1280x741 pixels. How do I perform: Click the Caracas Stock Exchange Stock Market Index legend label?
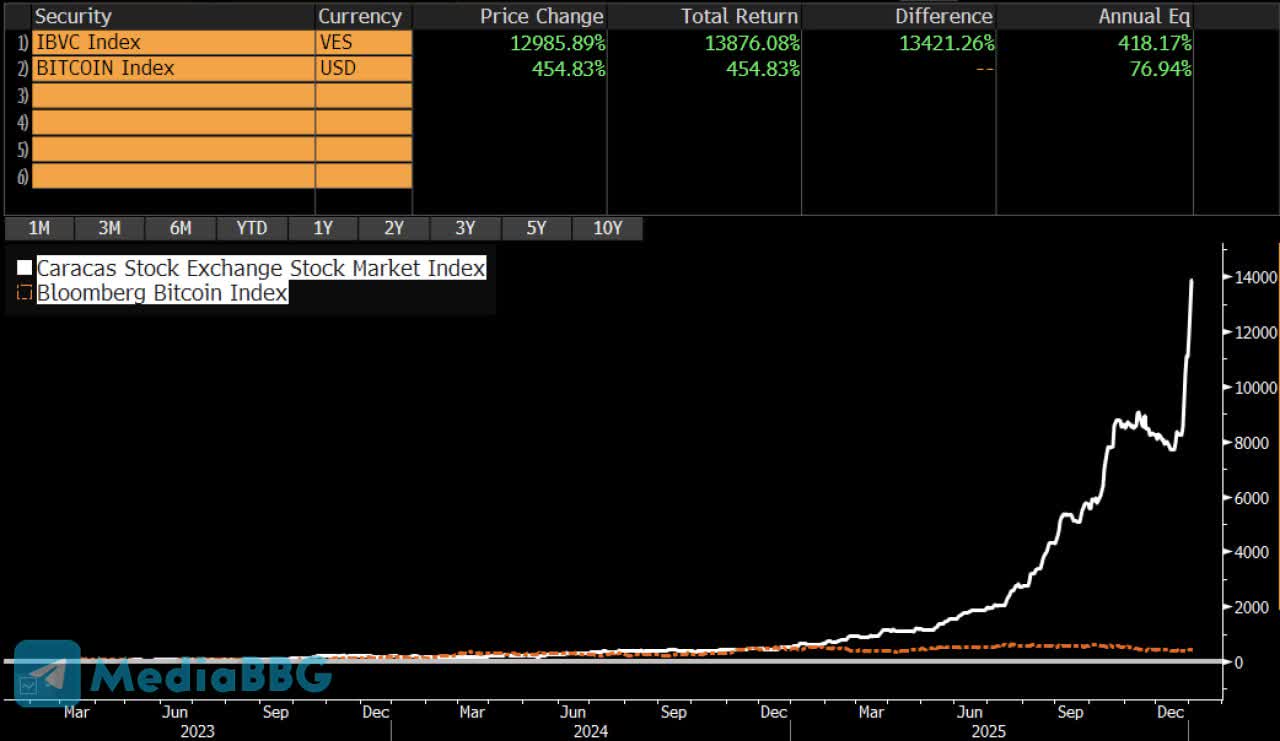click(x=261, y=268)
